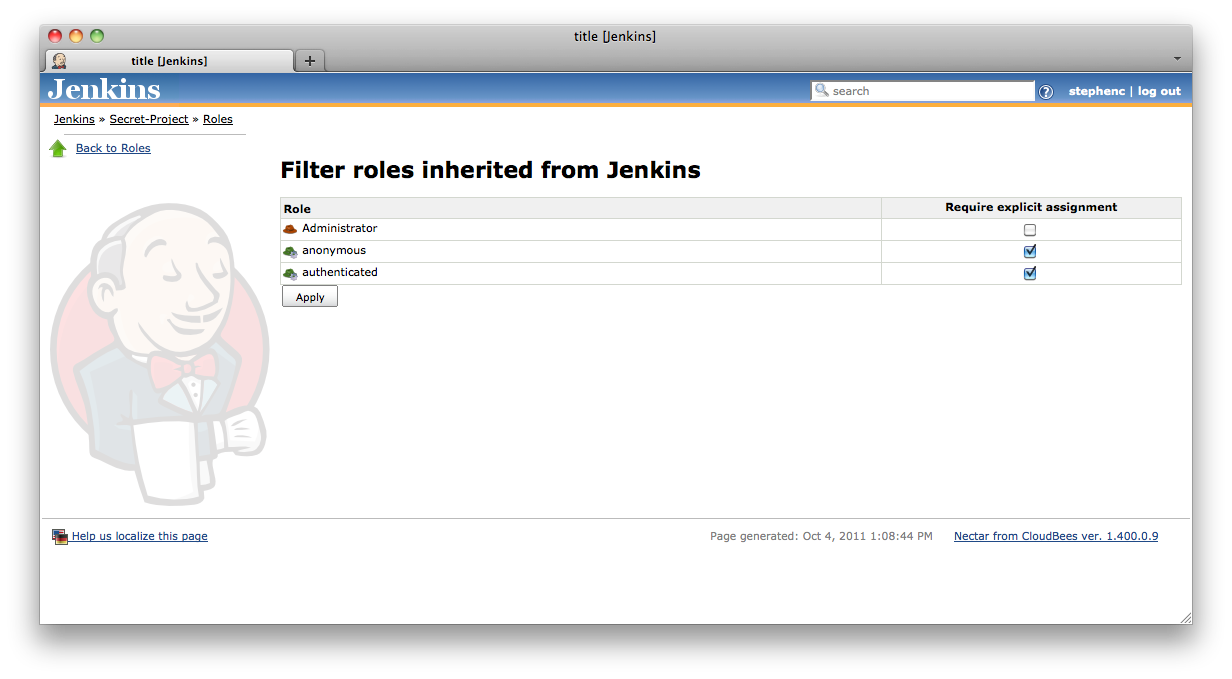The height and width of the screenshot is (679, 1232).
Task: Click the log out link
Action: click(x=1159, y=91)
